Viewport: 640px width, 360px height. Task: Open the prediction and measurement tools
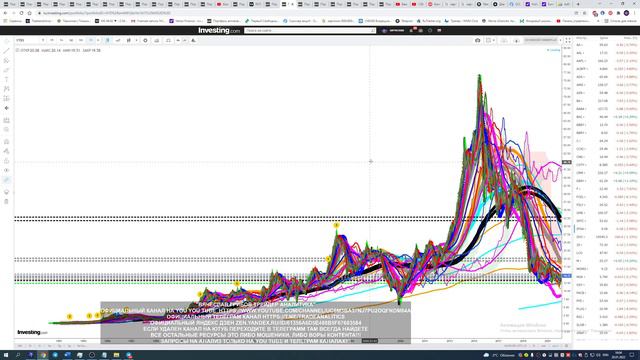pos(7,98)
